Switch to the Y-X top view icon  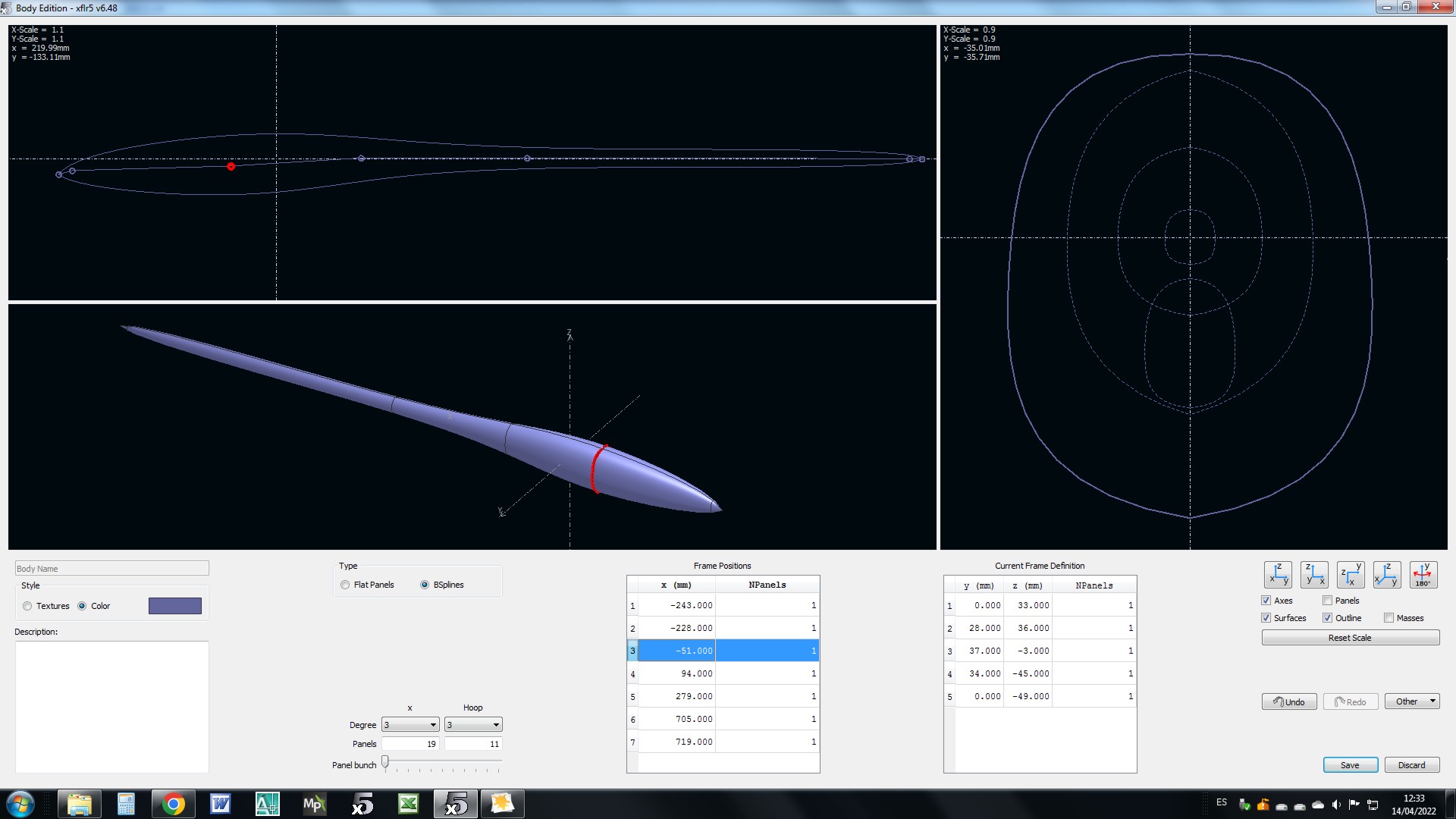click(1351, 575)
